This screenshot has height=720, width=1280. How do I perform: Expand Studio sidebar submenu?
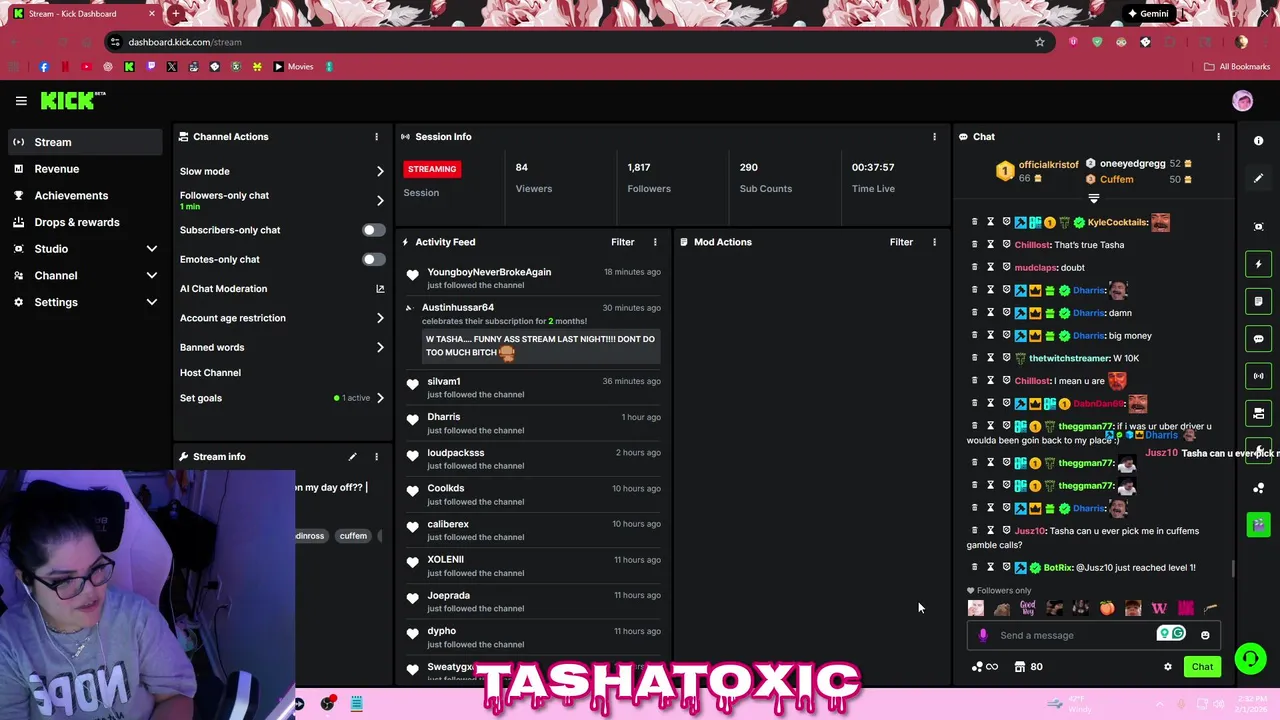pyautogui.click(x=152, y=249)
